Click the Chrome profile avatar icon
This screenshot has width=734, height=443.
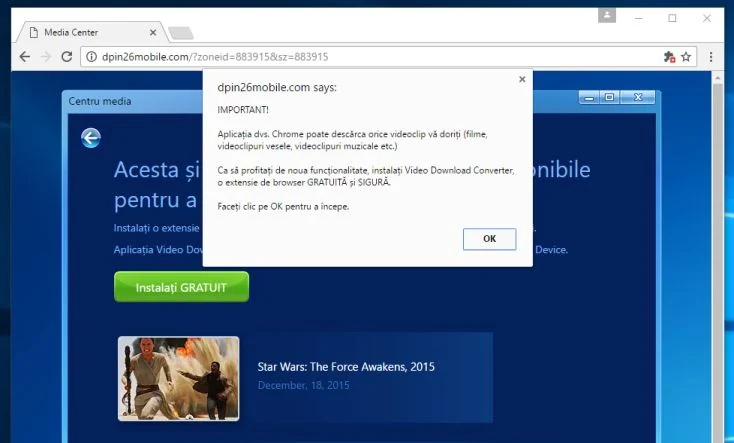click(x=607, y=15)
